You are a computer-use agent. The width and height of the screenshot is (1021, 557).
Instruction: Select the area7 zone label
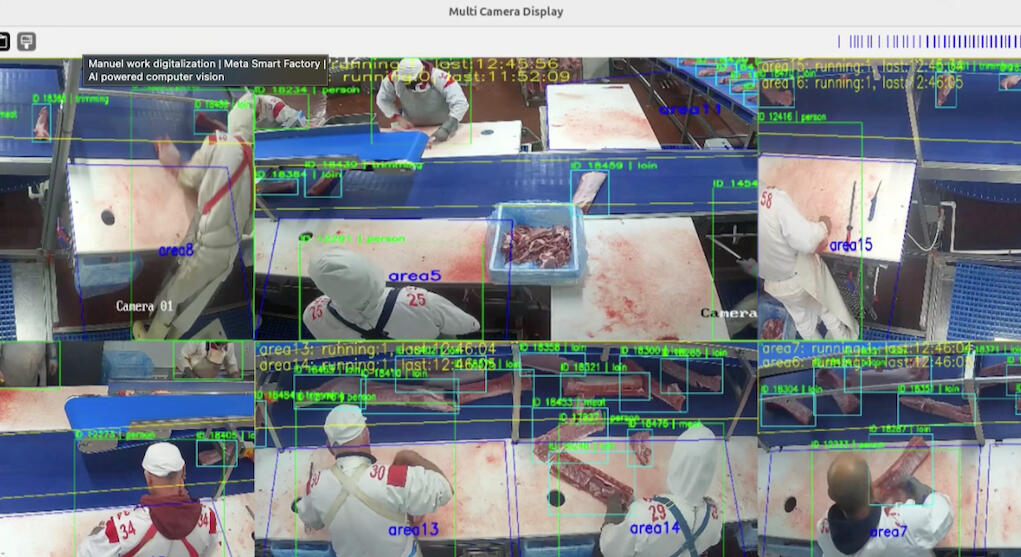click(x=888, y=532)
